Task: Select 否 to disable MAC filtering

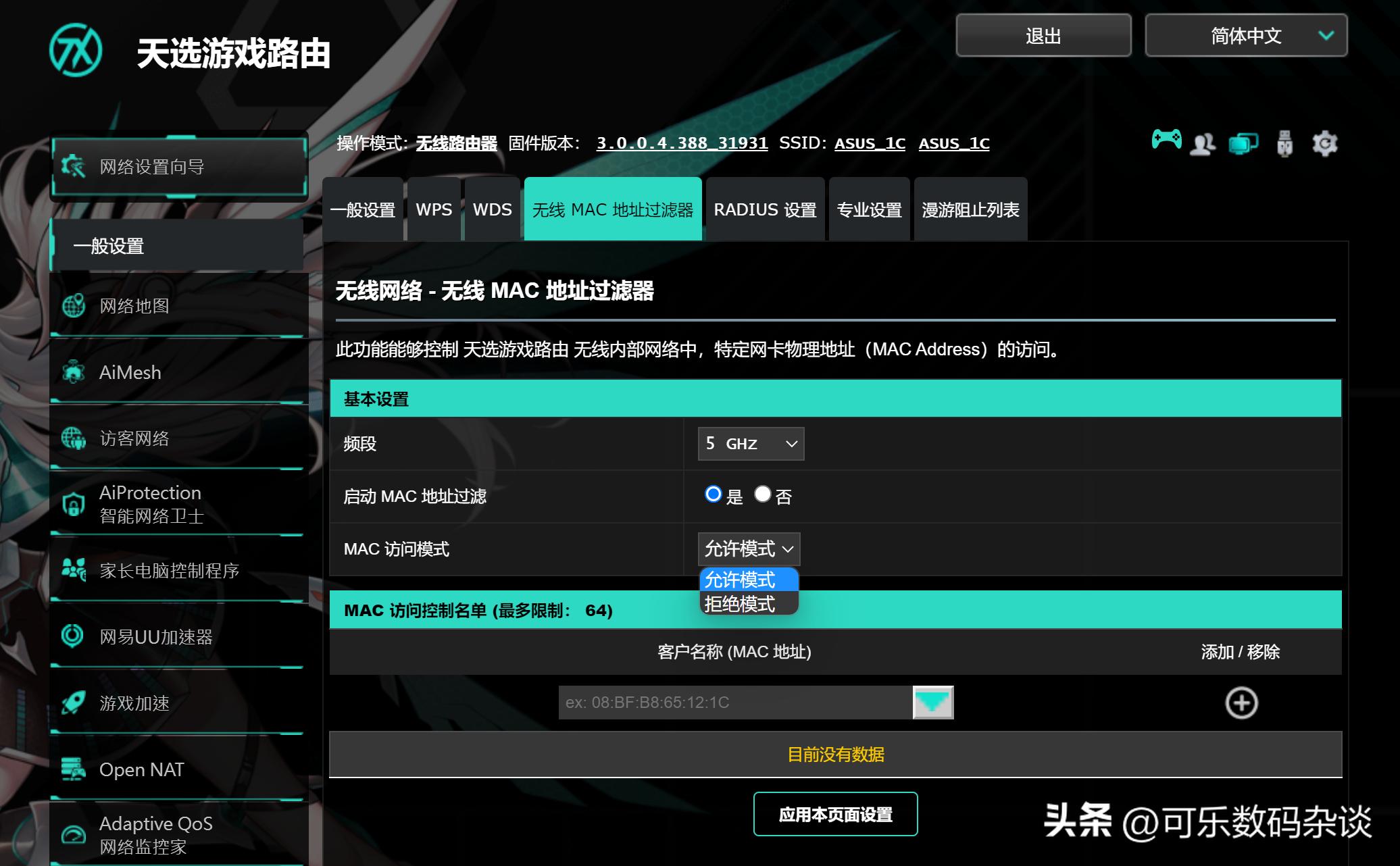Action: pos(763,495)
